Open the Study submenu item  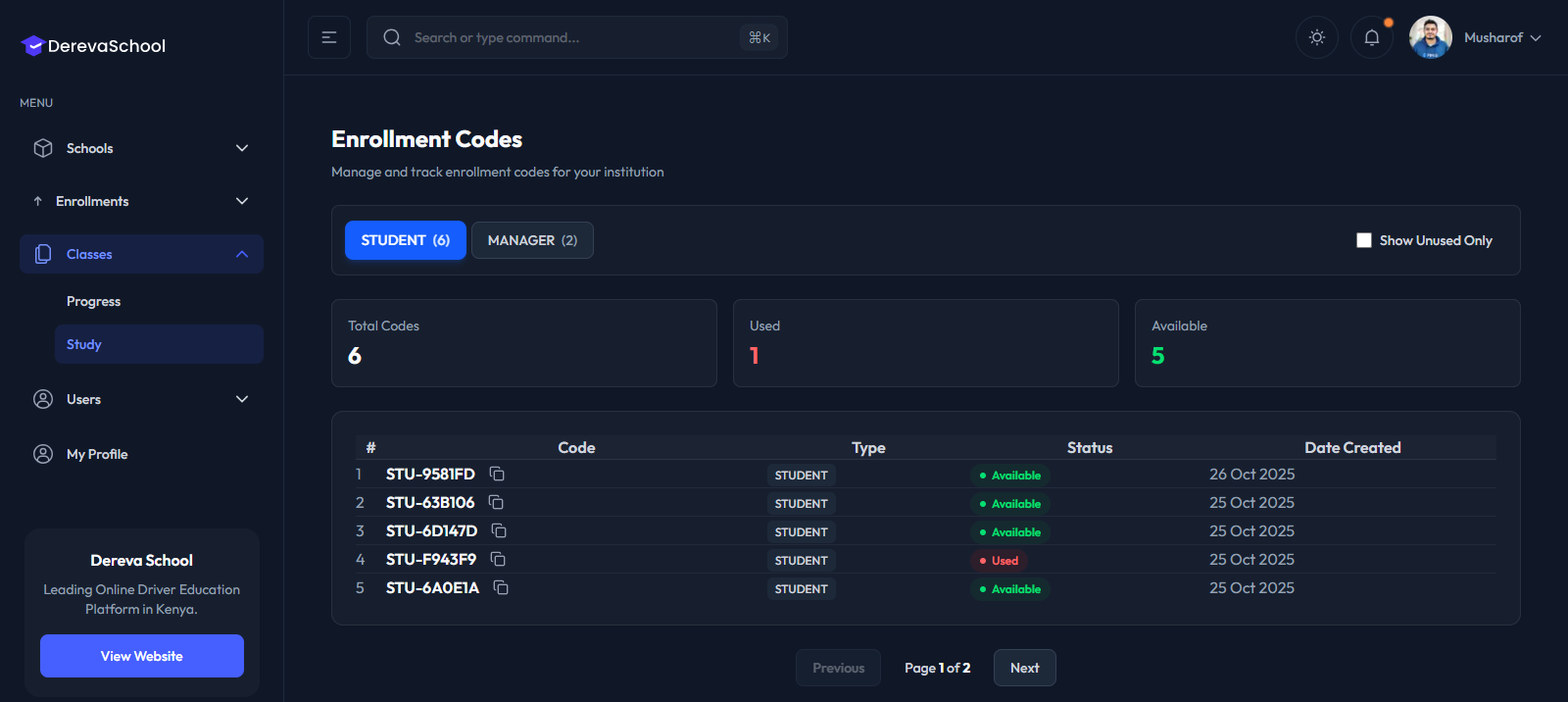[x=159, y=344]
